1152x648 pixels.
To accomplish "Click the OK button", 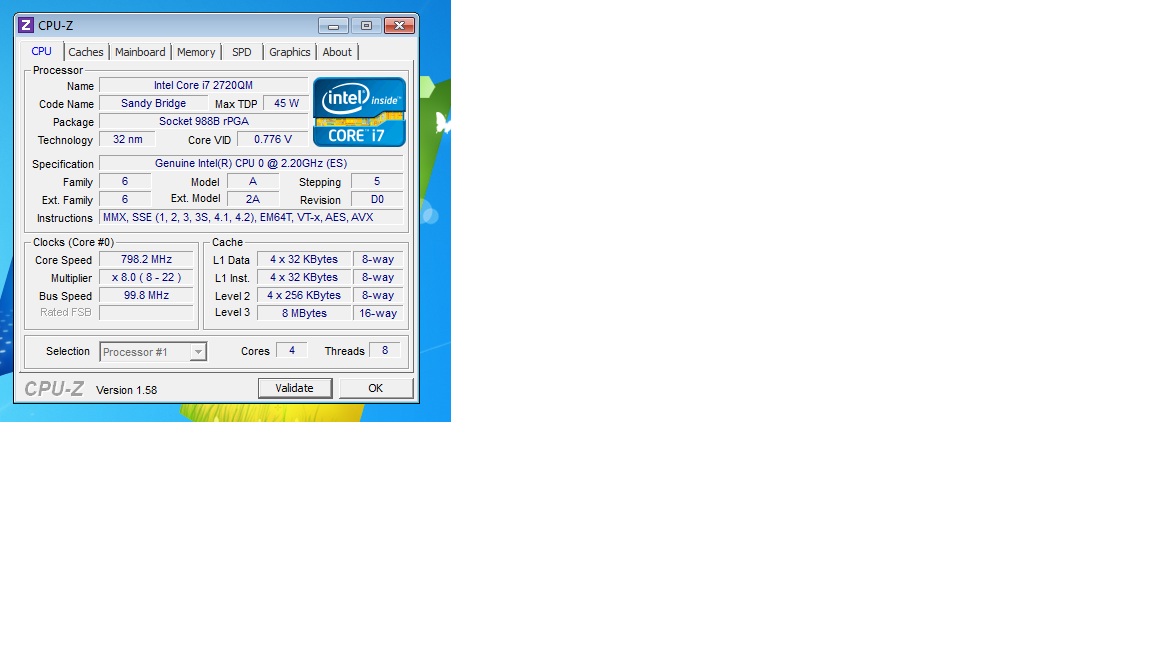I will point(375,388).
